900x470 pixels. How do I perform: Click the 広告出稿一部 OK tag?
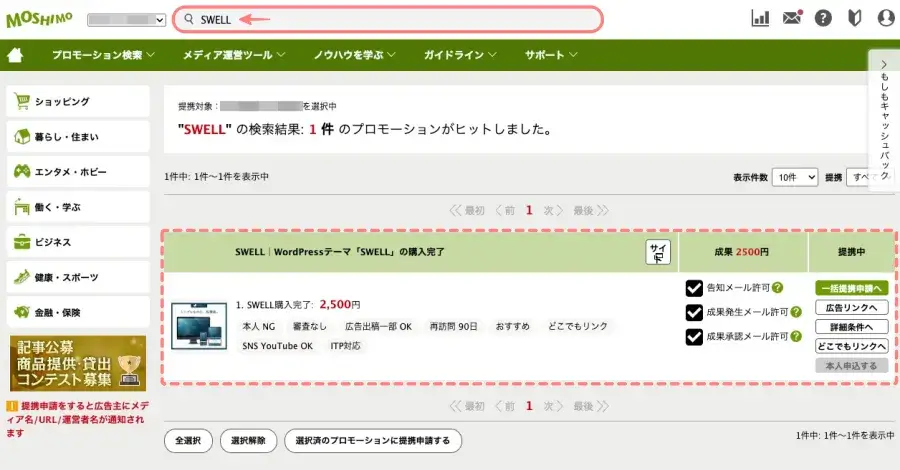pos(378,326)
